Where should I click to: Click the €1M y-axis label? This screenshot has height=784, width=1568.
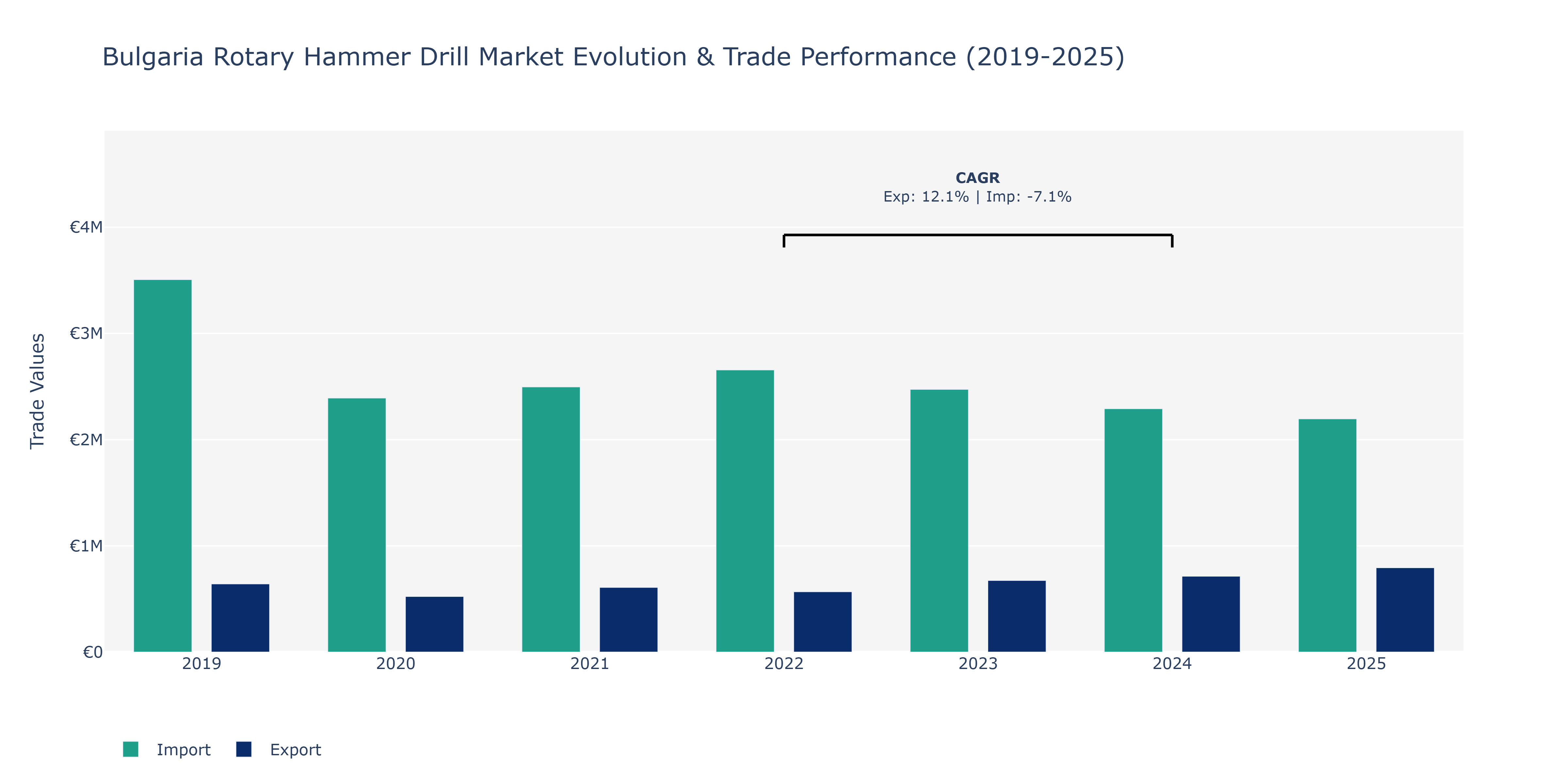click(x=86, y=546)
